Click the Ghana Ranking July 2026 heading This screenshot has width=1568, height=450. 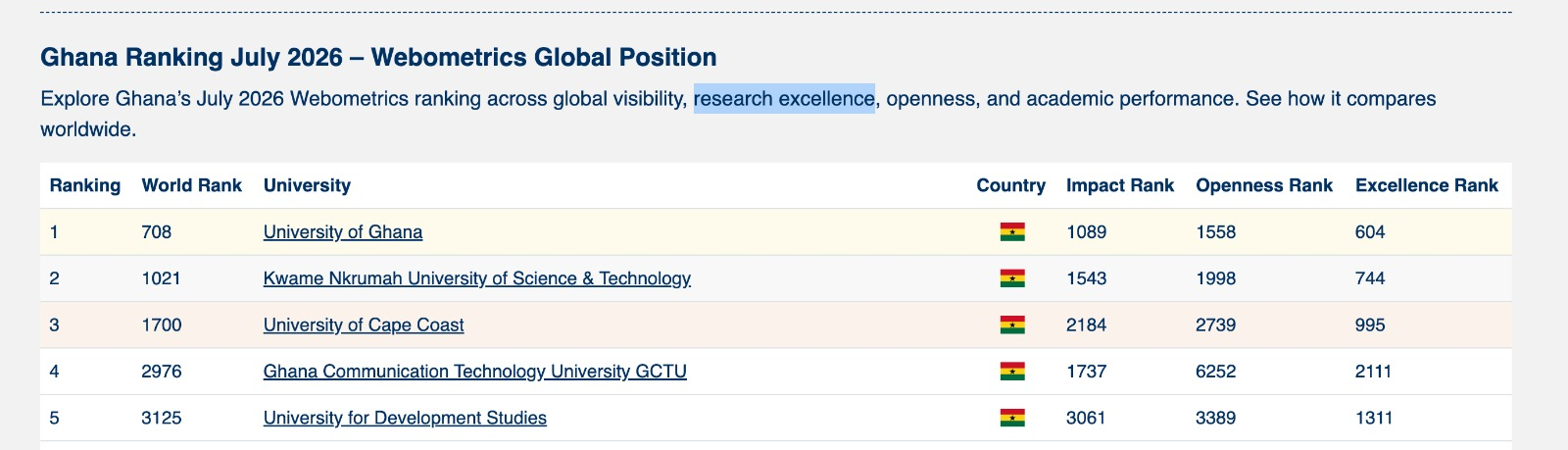point(378,57)
